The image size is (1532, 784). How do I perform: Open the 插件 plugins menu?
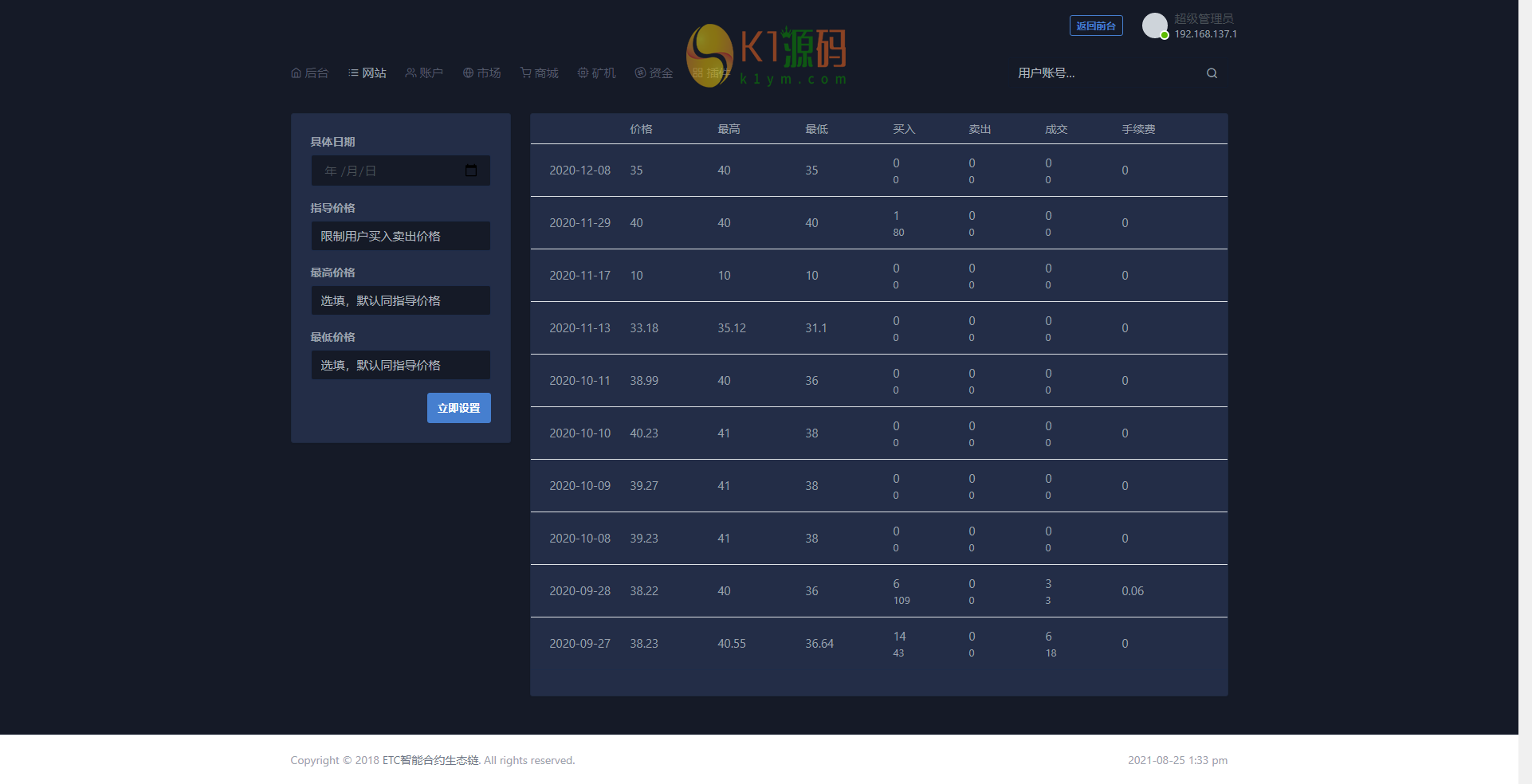tap(709, 73)
